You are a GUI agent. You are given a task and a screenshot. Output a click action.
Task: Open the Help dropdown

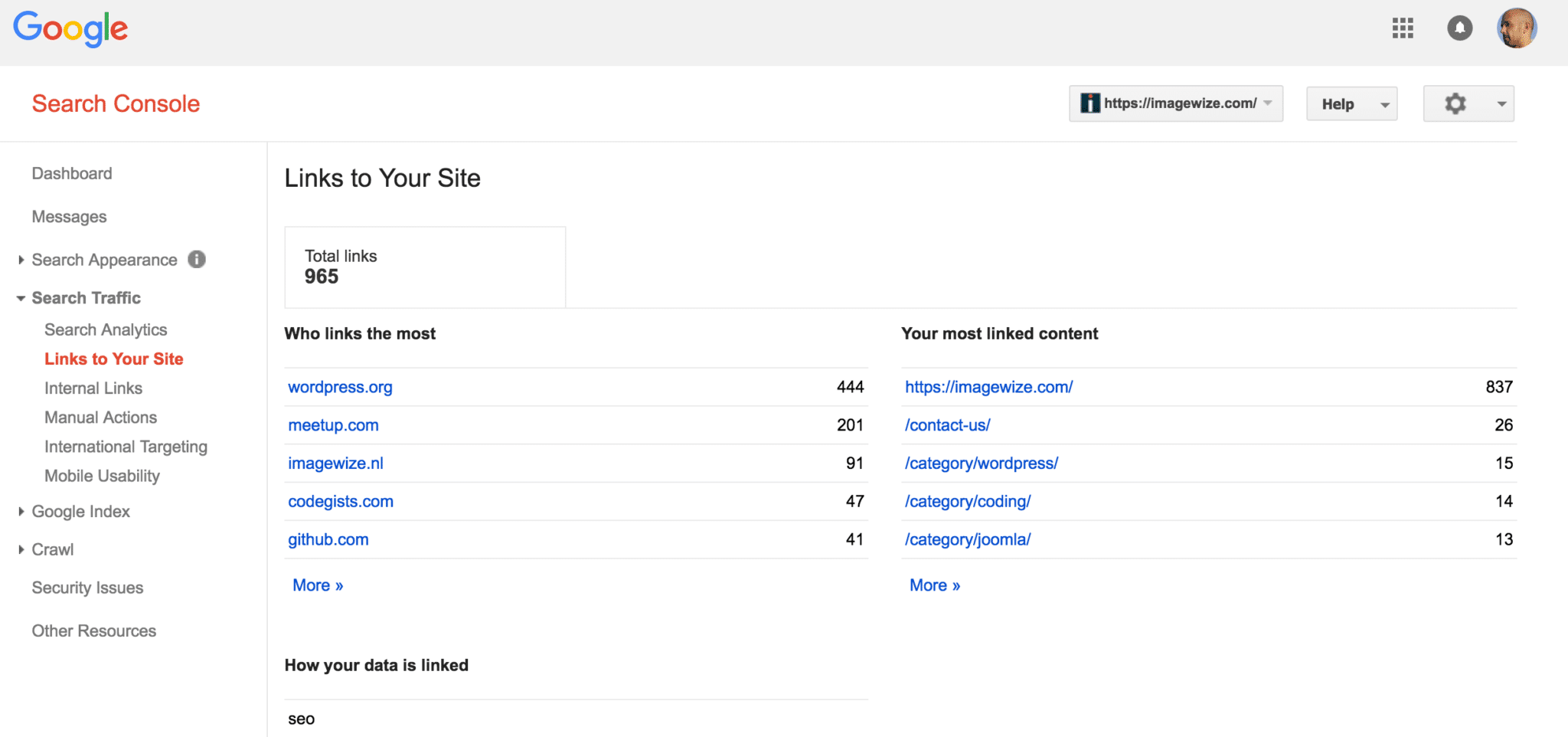(1352, 103)
